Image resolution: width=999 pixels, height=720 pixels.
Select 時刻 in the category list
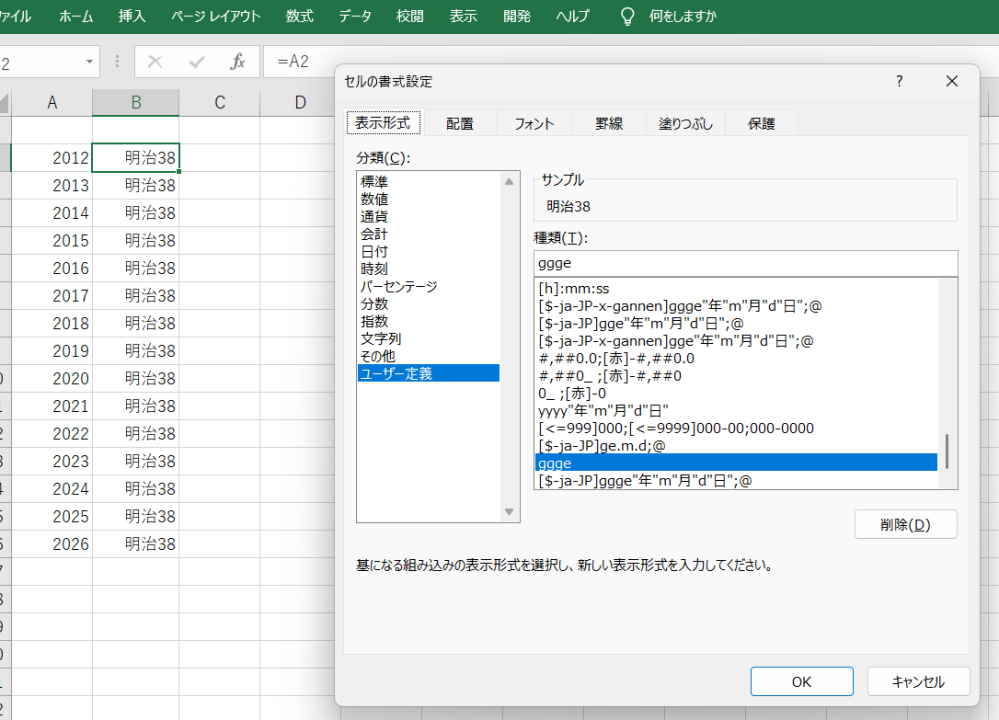[x=428, y=269]
